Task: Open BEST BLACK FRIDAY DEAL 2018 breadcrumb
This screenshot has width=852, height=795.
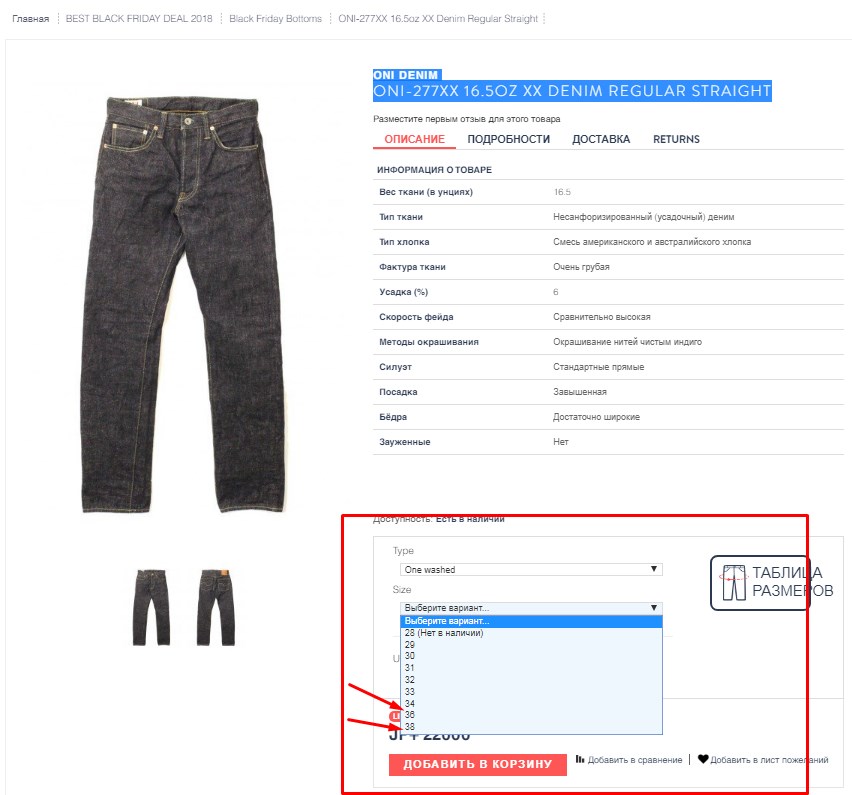Action: (139, 18)
